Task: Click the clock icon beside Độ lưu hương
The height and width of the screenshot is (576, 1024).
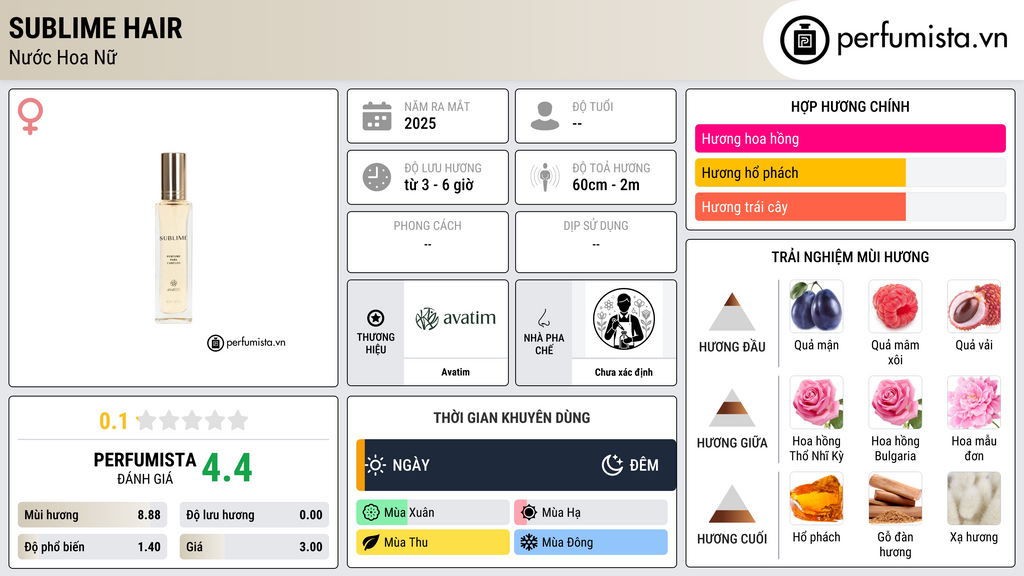Action: click(377, 177)
